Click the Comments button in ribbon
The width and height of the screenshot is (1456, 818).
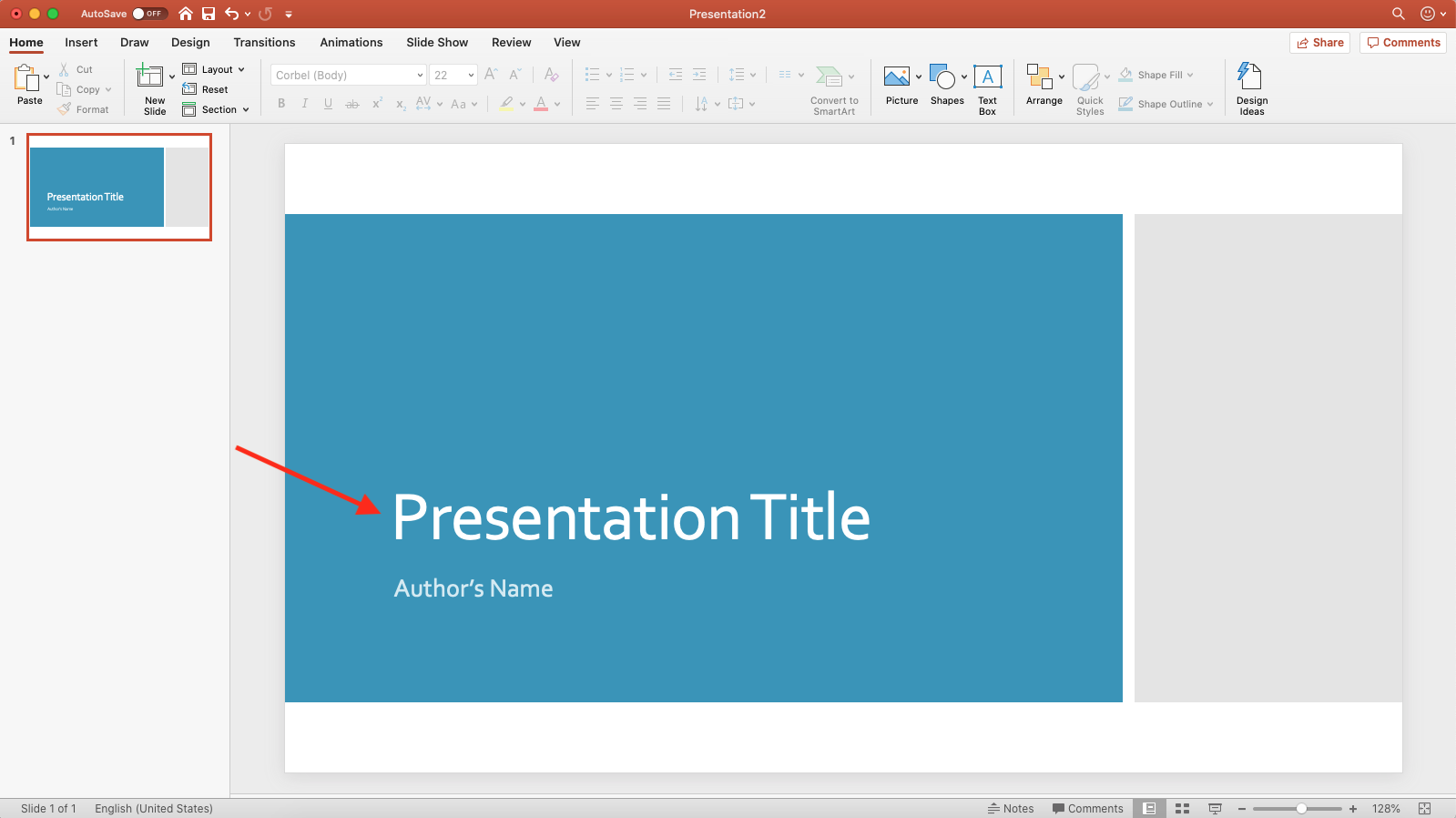[x=1403, y=43]
